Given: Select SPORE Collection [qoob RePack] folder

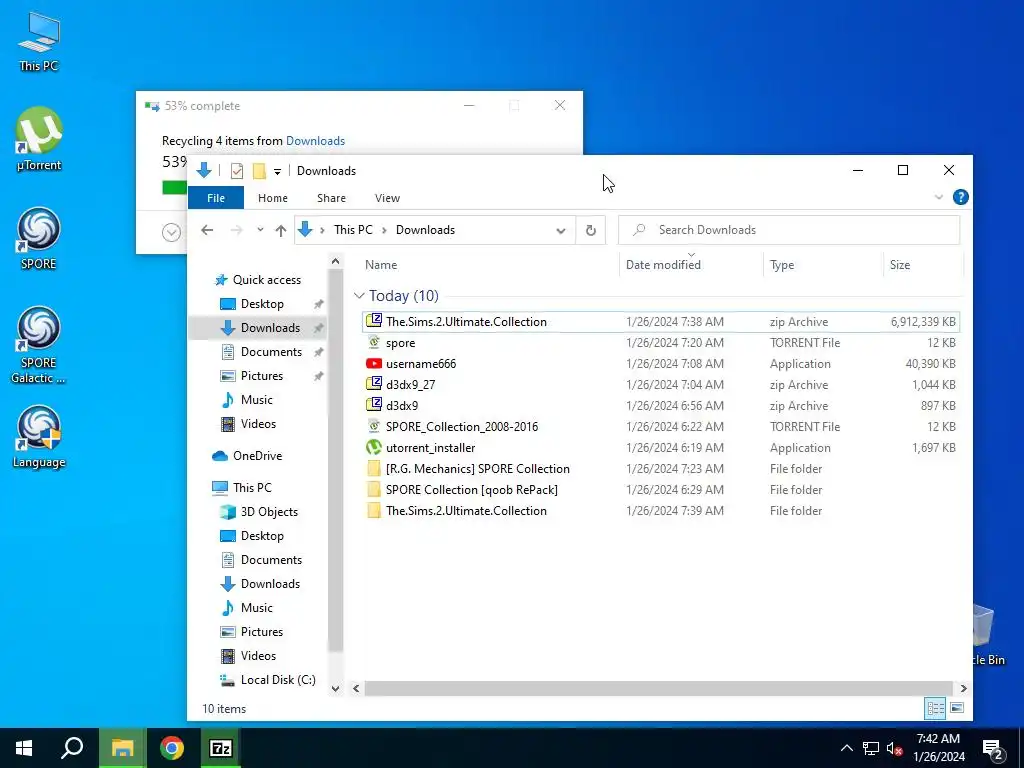Looking at the screenshot, I should pos(661,490).
